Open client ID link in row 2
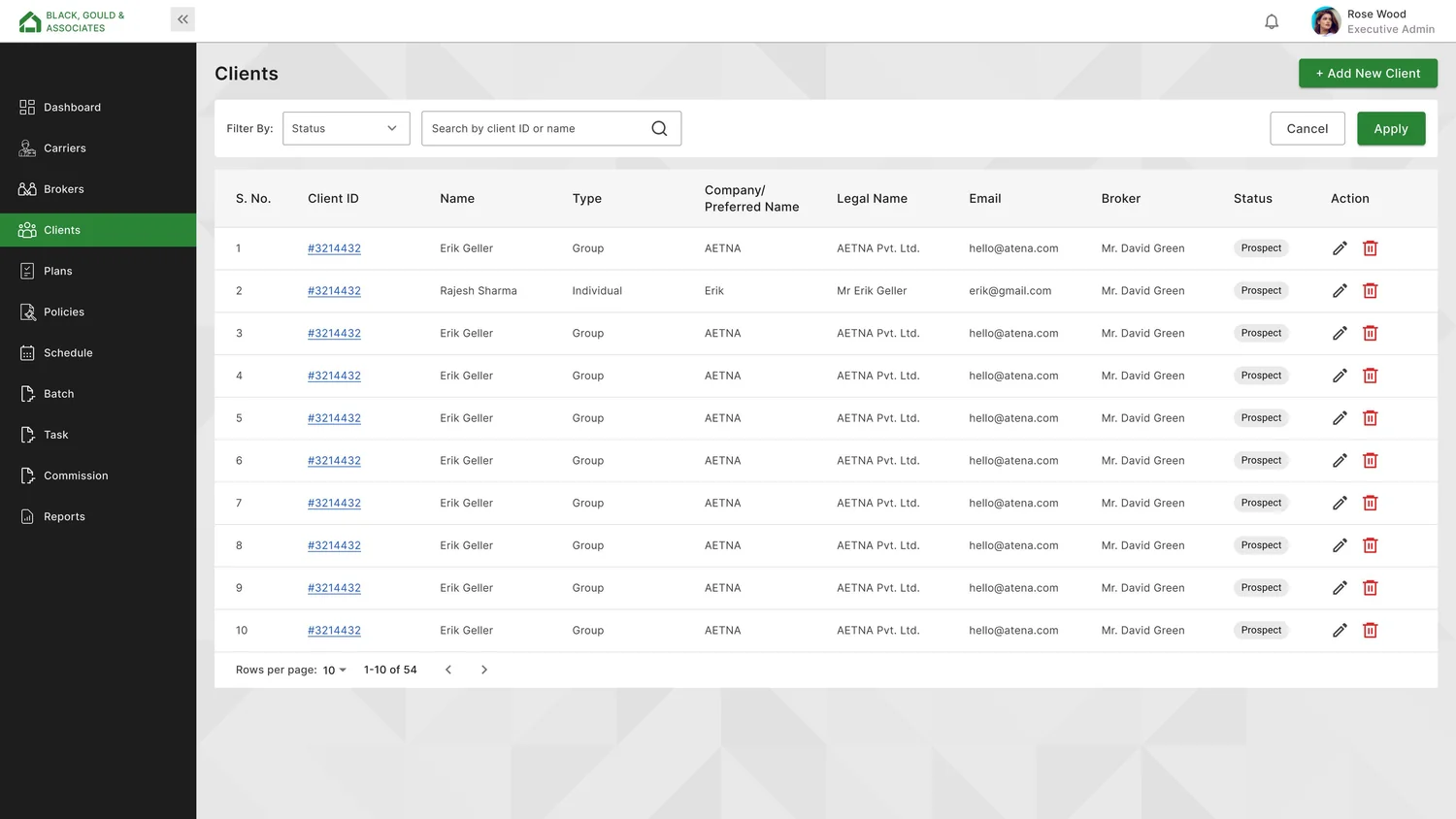1456x819 pixels. (334, 291)
